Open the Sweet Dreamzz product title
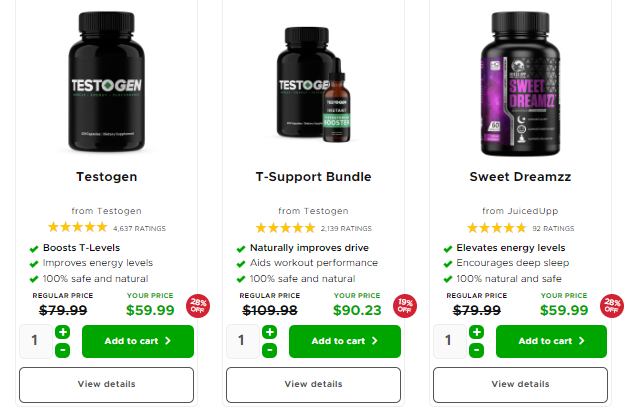Screen dimensions: 628x414 pyautogui.click(x=520, y=177)
